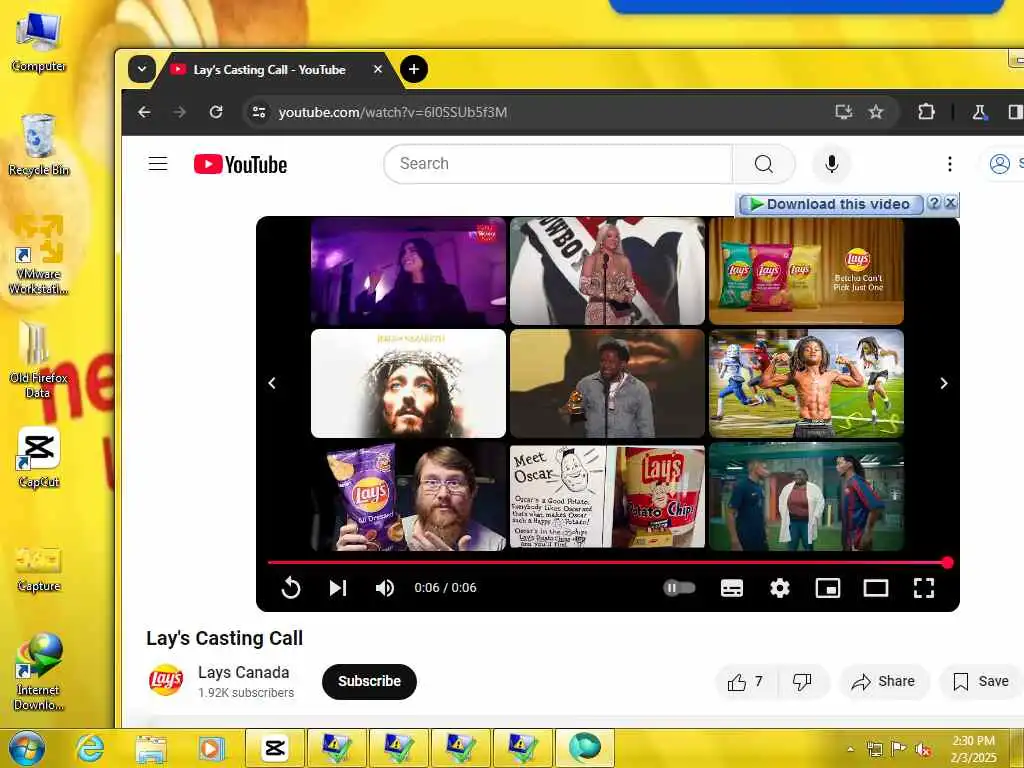Start voice search with the microphone

(x=831, y=164)
